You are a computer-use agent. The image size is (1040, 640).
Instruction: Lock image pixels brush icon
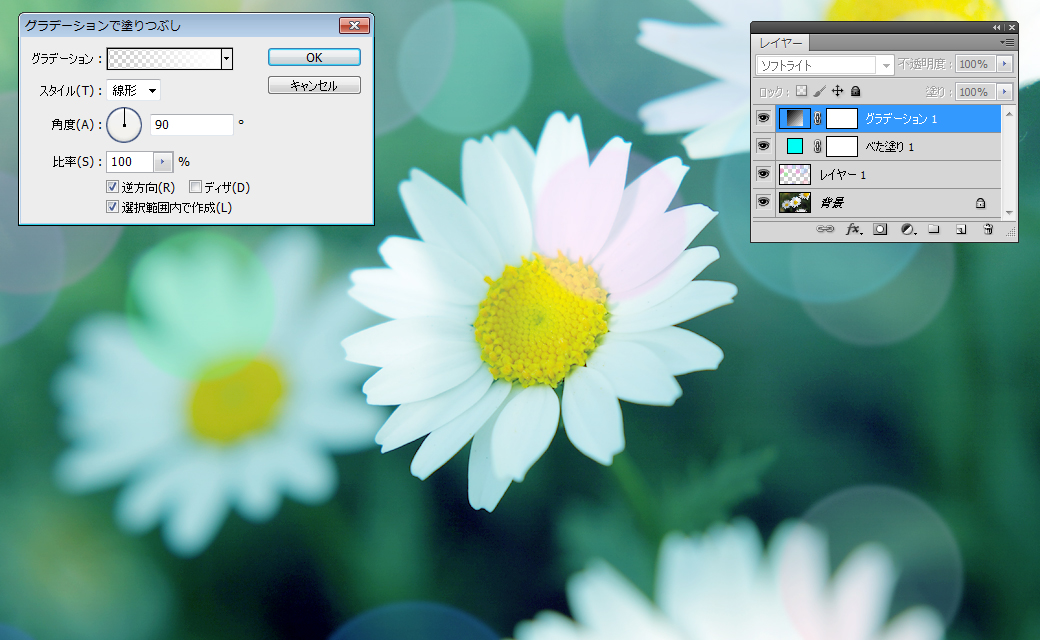820,91
